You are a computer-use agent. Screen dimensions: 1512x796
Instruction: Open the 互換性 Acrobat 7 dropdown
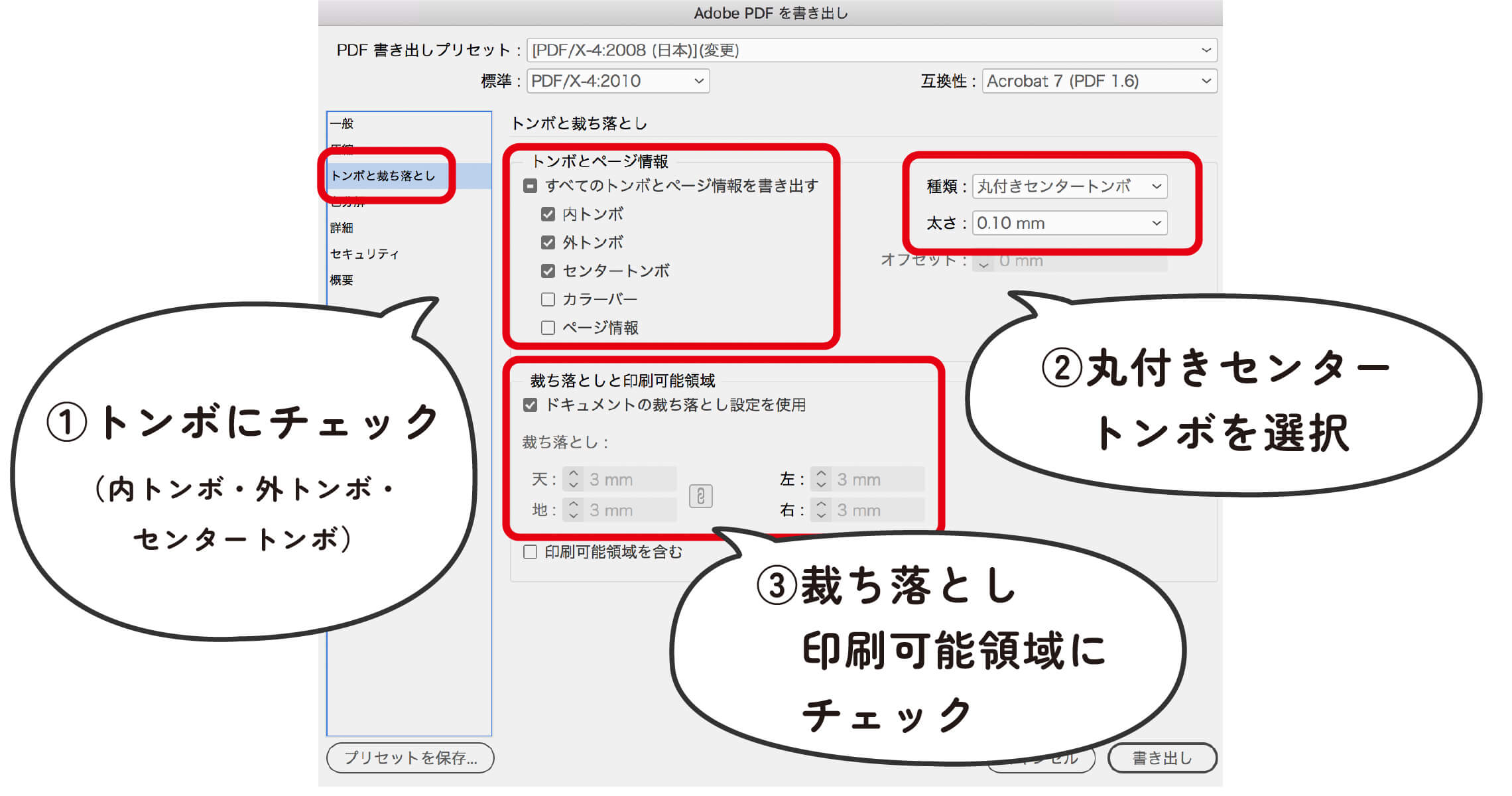pyautogui.click(x=1100, y=81)
